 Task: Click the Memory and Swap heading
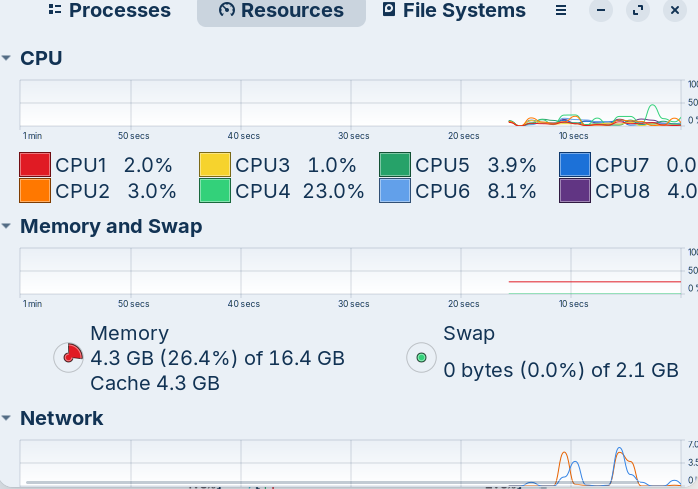point(111,226)
